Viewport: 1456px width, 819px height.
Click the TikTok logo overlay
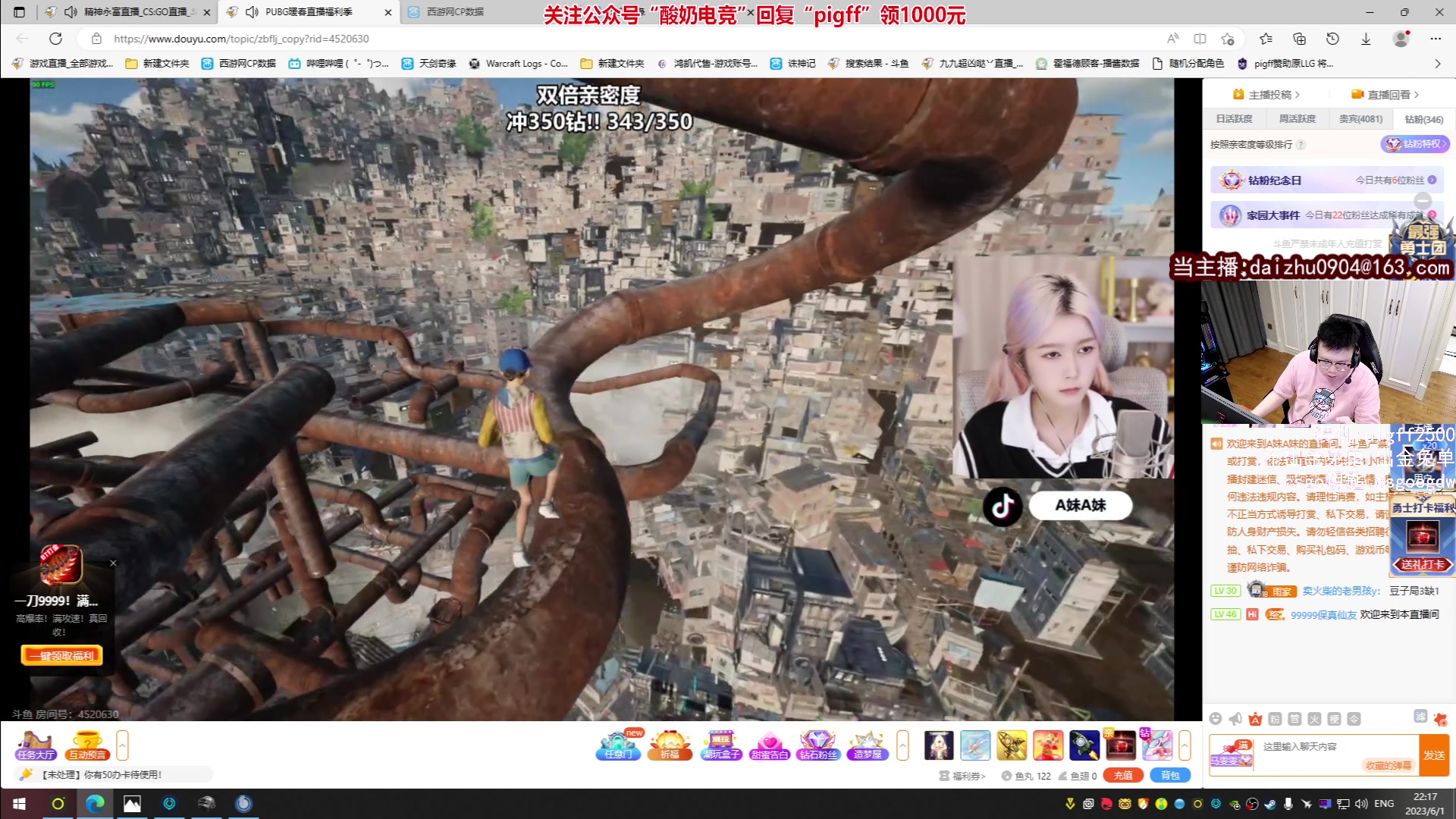coord(1003,506)
